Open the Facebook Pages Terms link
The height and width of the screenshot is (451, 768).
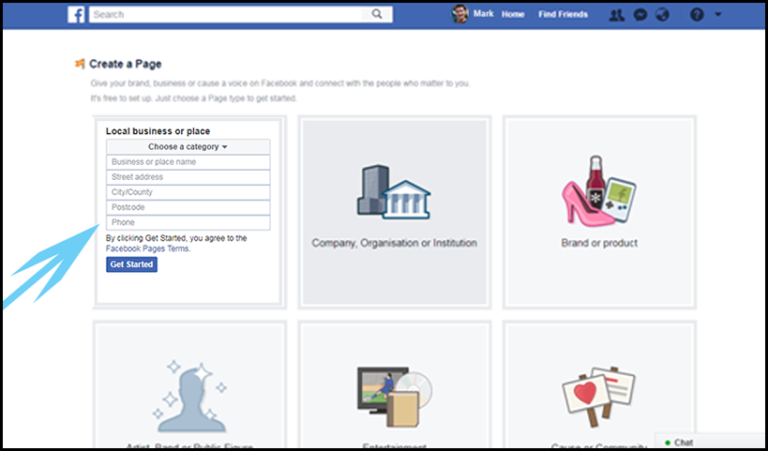pos(147,249)
